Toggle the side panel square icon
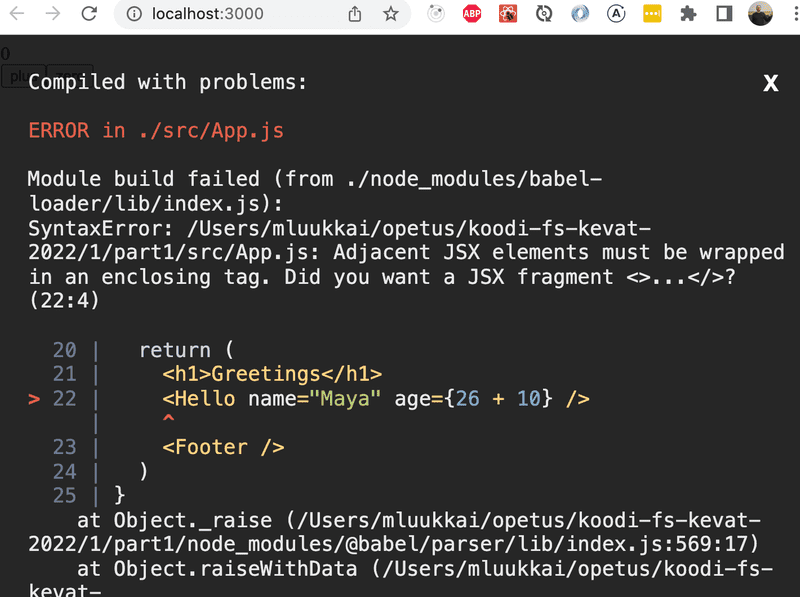This screenshot has width=800, height=597. coord(724,14)
